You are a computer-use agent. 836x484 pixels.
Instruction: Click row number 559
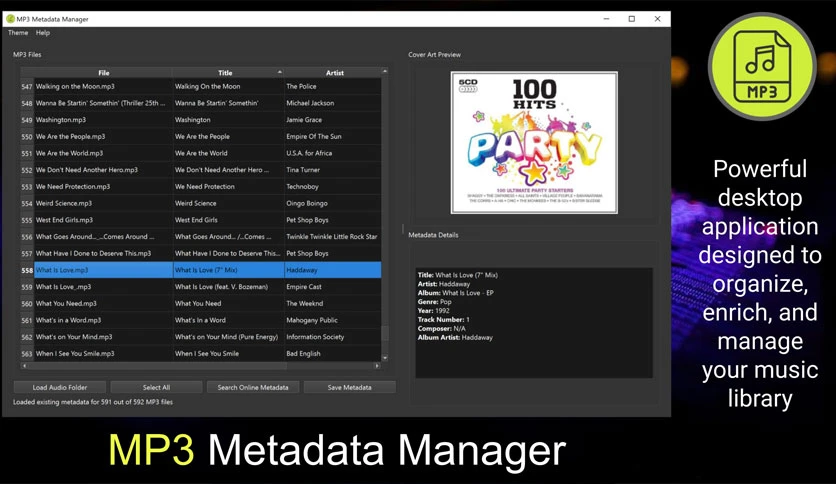pos(27,287)
